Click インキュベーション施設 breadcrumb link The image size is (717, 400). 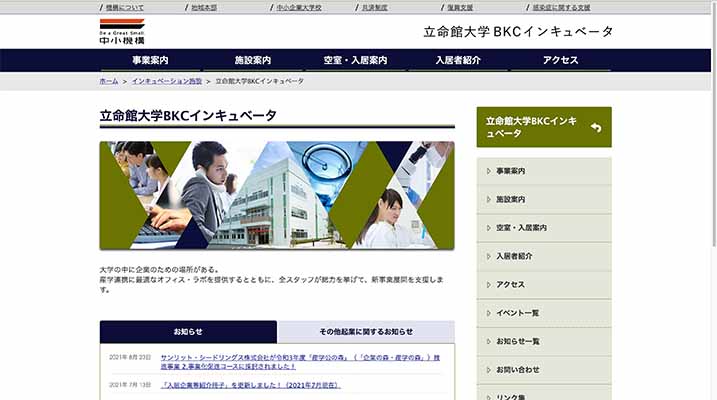166,80
